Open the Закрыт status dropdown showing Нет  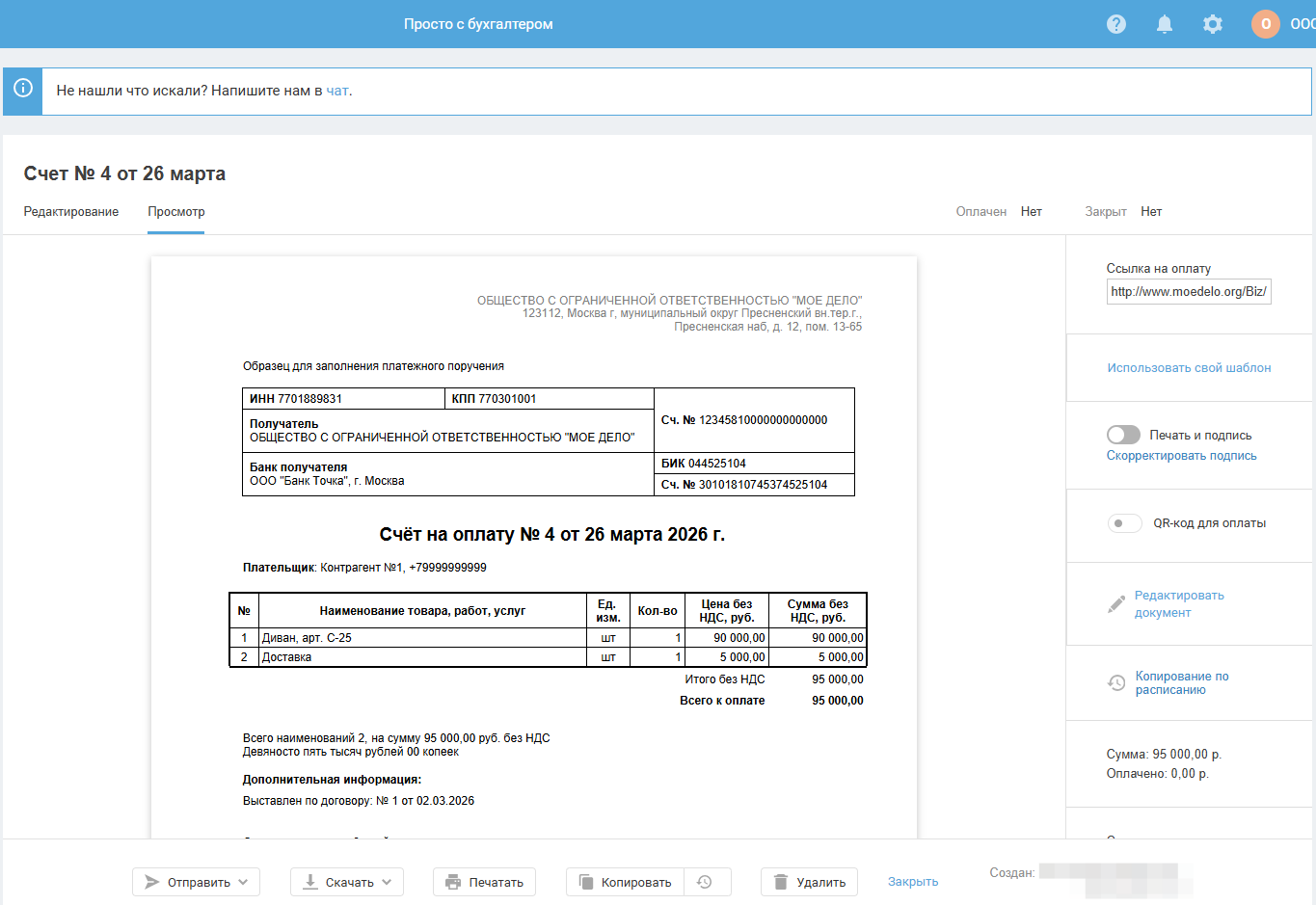point(1151,211)
